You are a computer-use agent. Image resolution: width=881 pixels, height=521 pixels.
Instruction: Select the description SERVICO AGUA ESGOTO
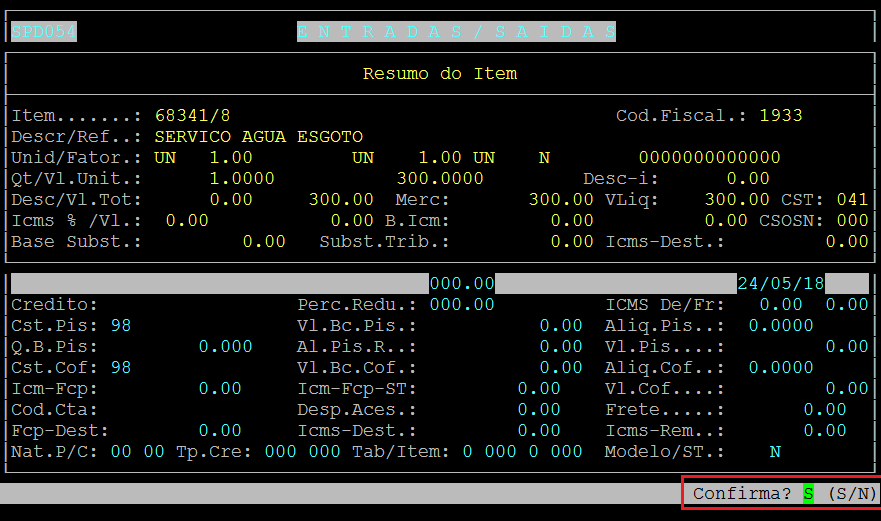coord(259,136)
